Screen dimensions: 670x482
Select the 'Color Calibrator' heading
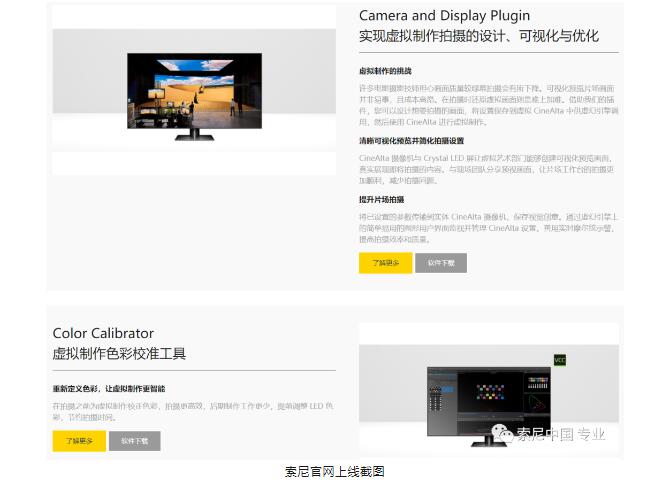103,333
